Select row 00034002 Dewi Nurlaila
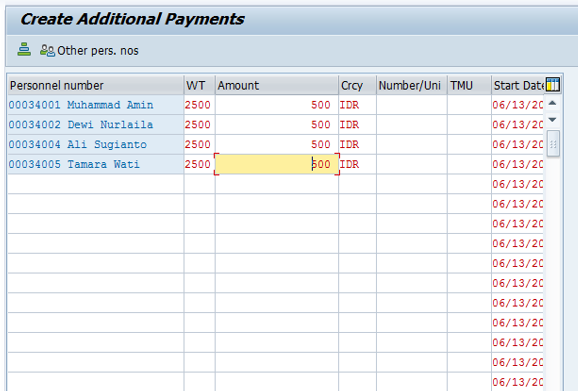 (x=95, y=125)
